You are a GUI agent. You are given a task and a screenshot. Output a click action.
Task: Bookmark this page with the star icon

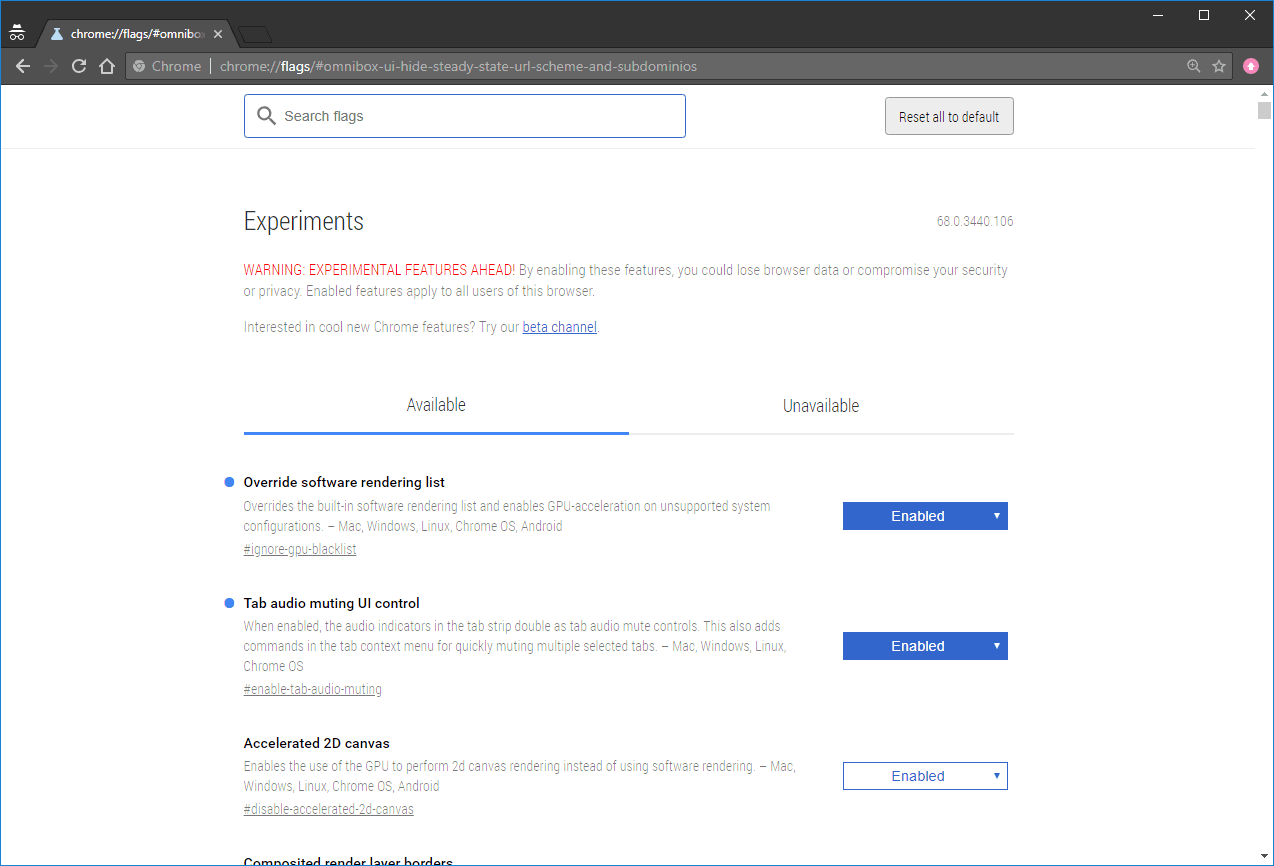point(1219,67)
